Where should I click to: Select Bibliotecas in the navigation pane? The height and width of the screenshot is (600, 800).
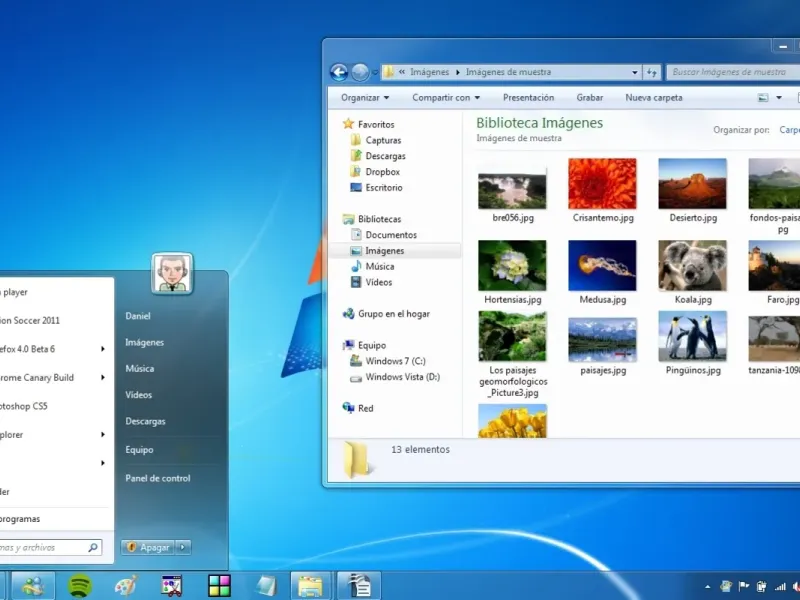pos(379,219)
